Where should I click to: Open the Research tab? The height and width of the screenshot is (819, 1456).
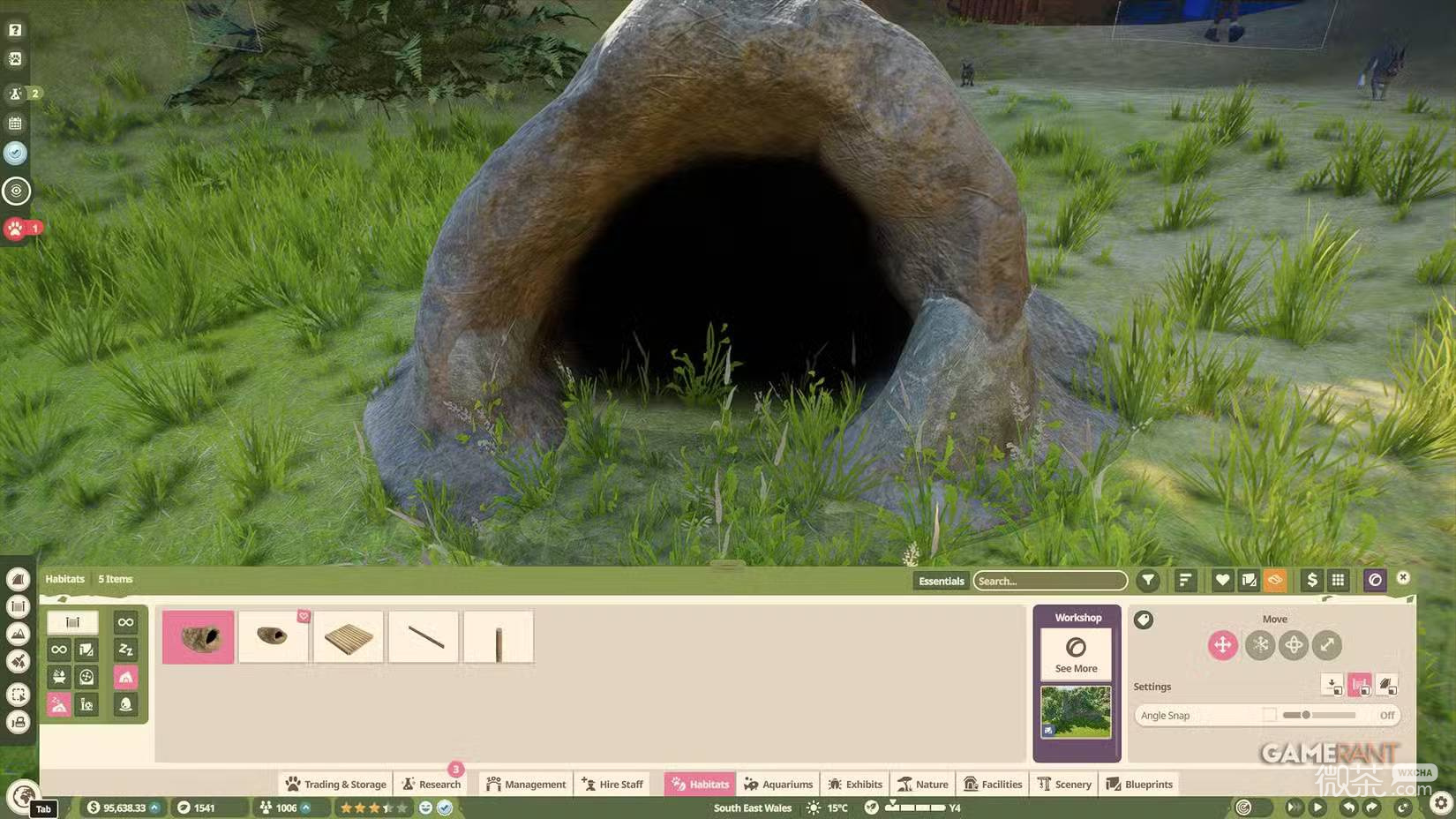pos(431,784)
